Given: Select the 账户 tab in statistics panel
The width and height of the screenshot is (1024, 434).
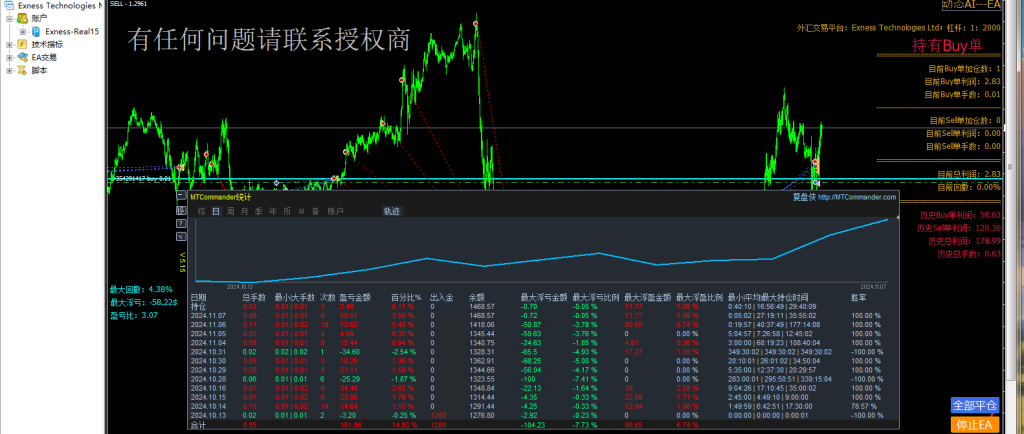Looking at the screenshot, I should (x=336, y=211).
